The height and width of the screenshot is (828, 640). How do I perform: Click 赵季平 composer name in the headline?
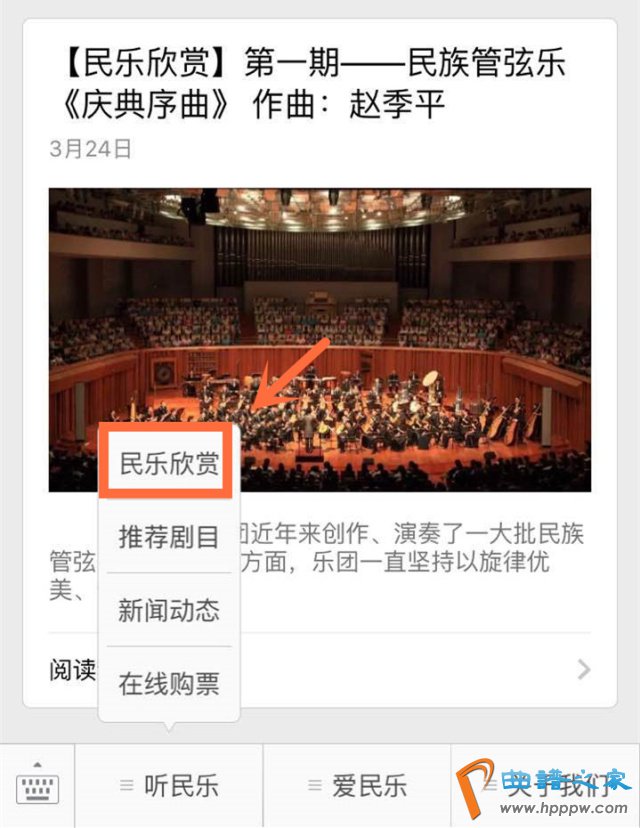point(397,104)
